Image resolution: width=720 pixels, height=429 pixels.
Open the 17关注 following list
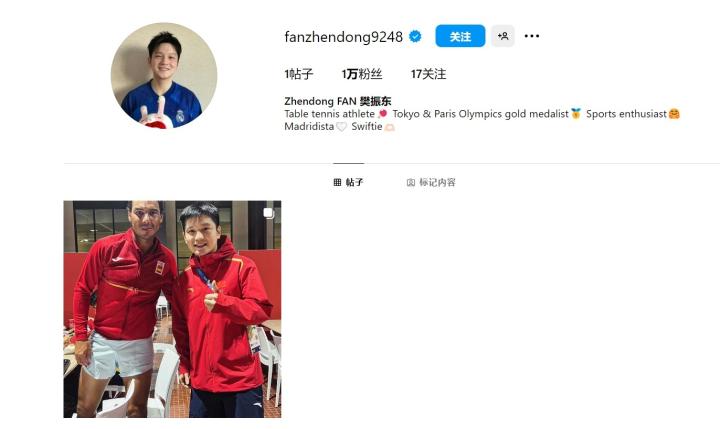428,74
